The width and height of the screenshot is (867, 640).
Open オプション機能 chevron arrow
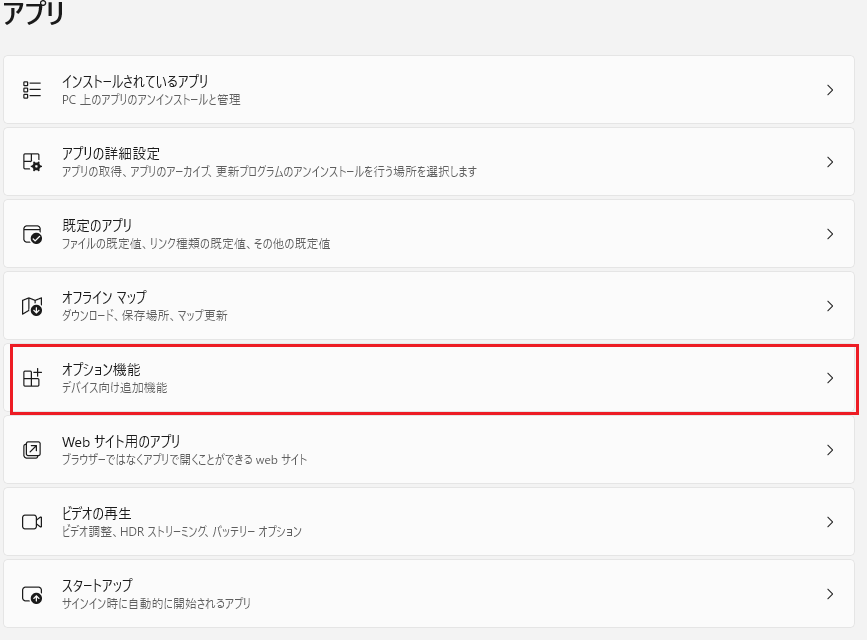point(829,378)
